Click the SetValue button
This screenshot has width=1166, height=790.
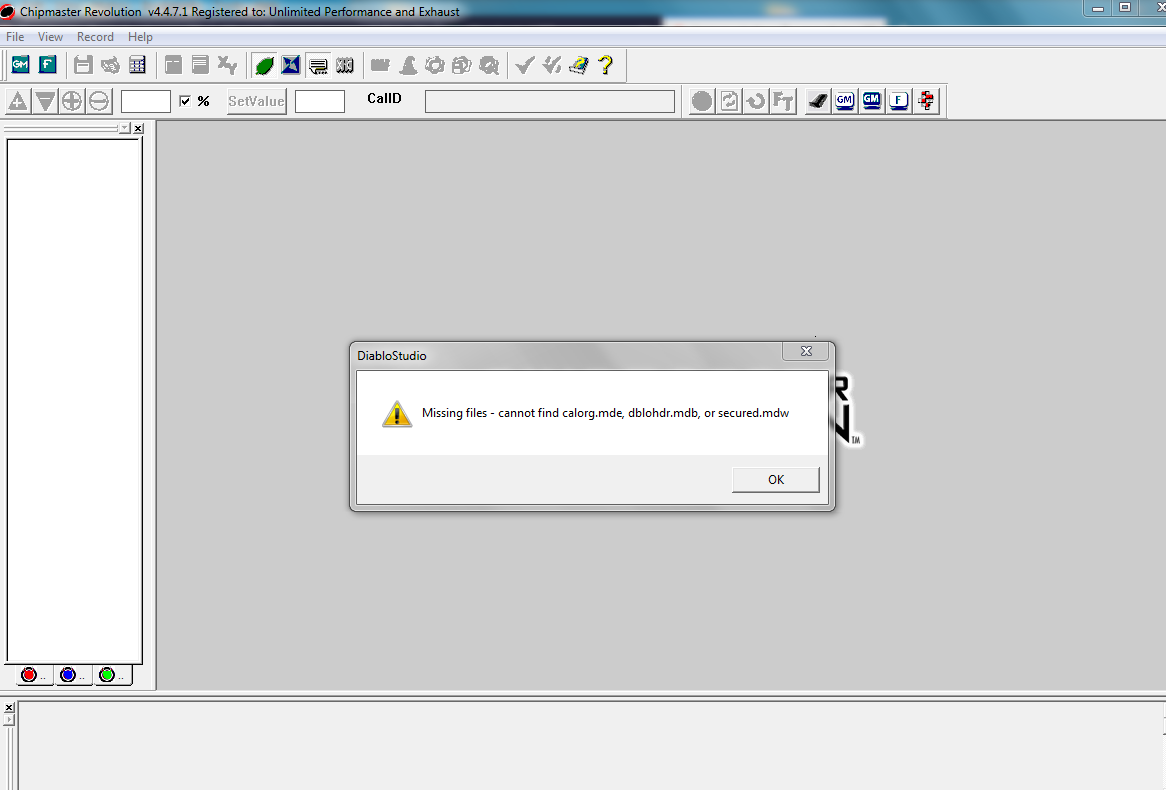pyautogui.click(x=257, y=100)
